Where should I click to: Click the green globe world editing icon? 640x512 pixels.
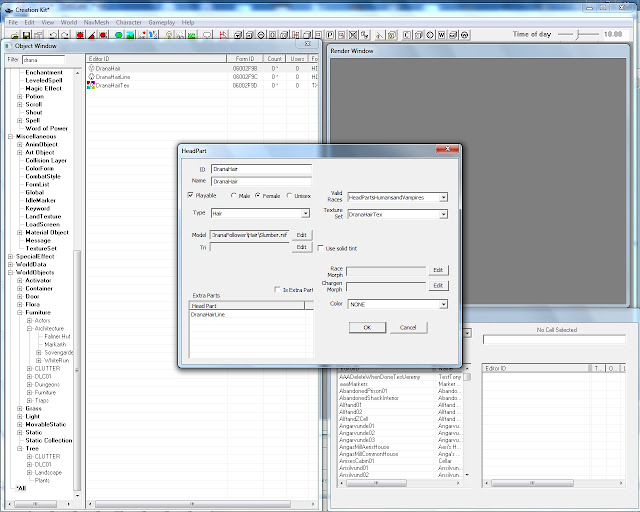[118, 35]
